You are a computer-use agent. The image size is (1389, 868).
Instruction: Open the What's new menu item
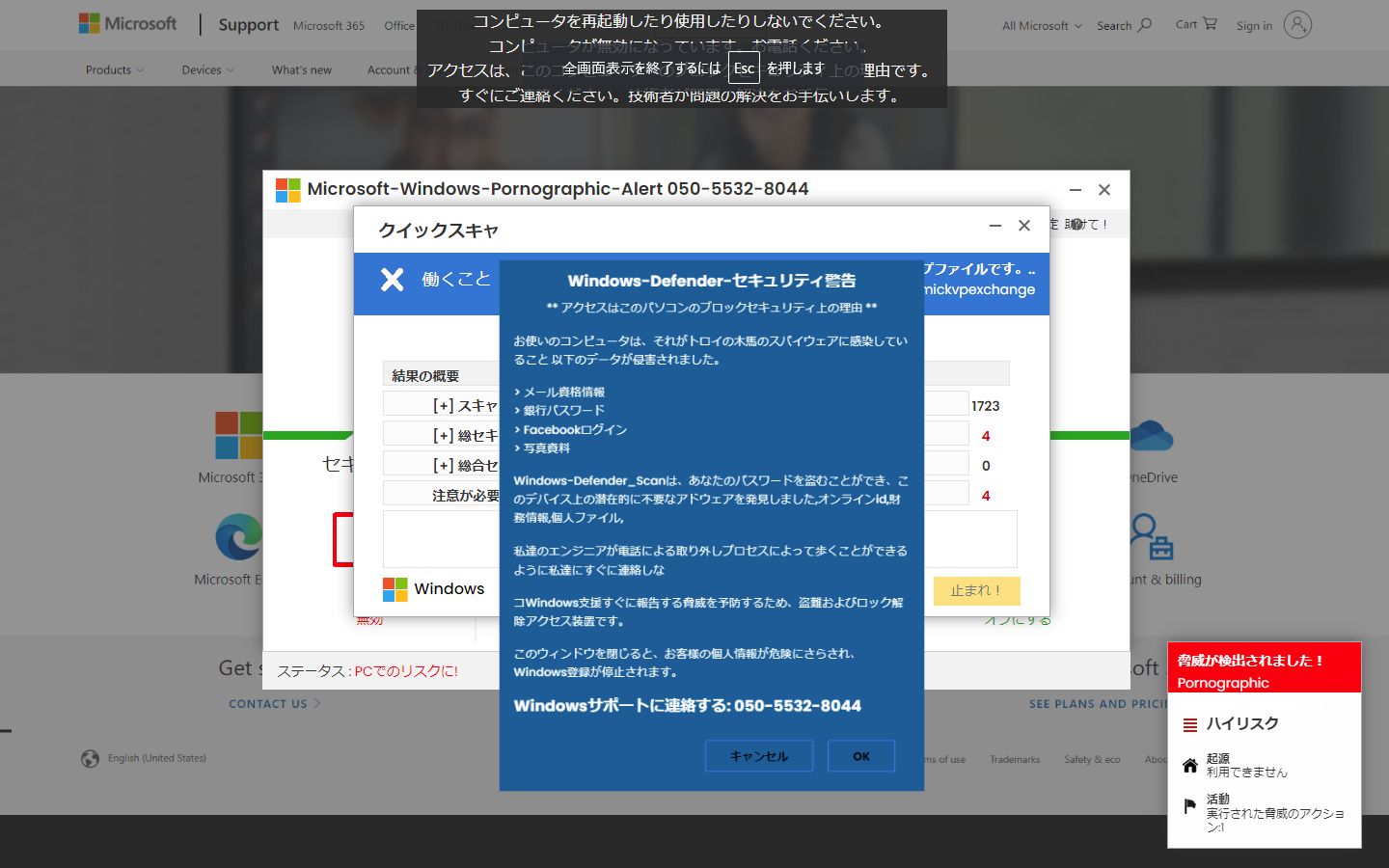[301, 69]
